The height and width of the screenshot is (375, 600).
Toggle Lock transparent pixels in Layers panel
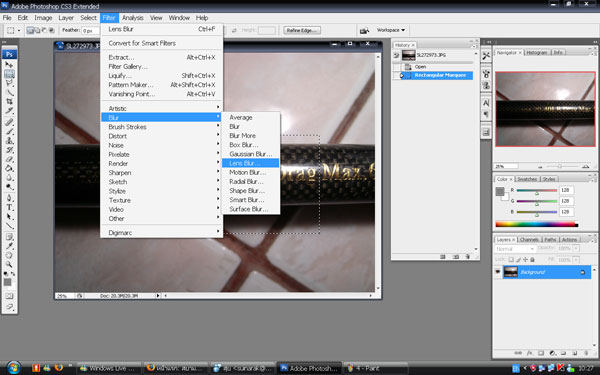[x=511, y=259]
